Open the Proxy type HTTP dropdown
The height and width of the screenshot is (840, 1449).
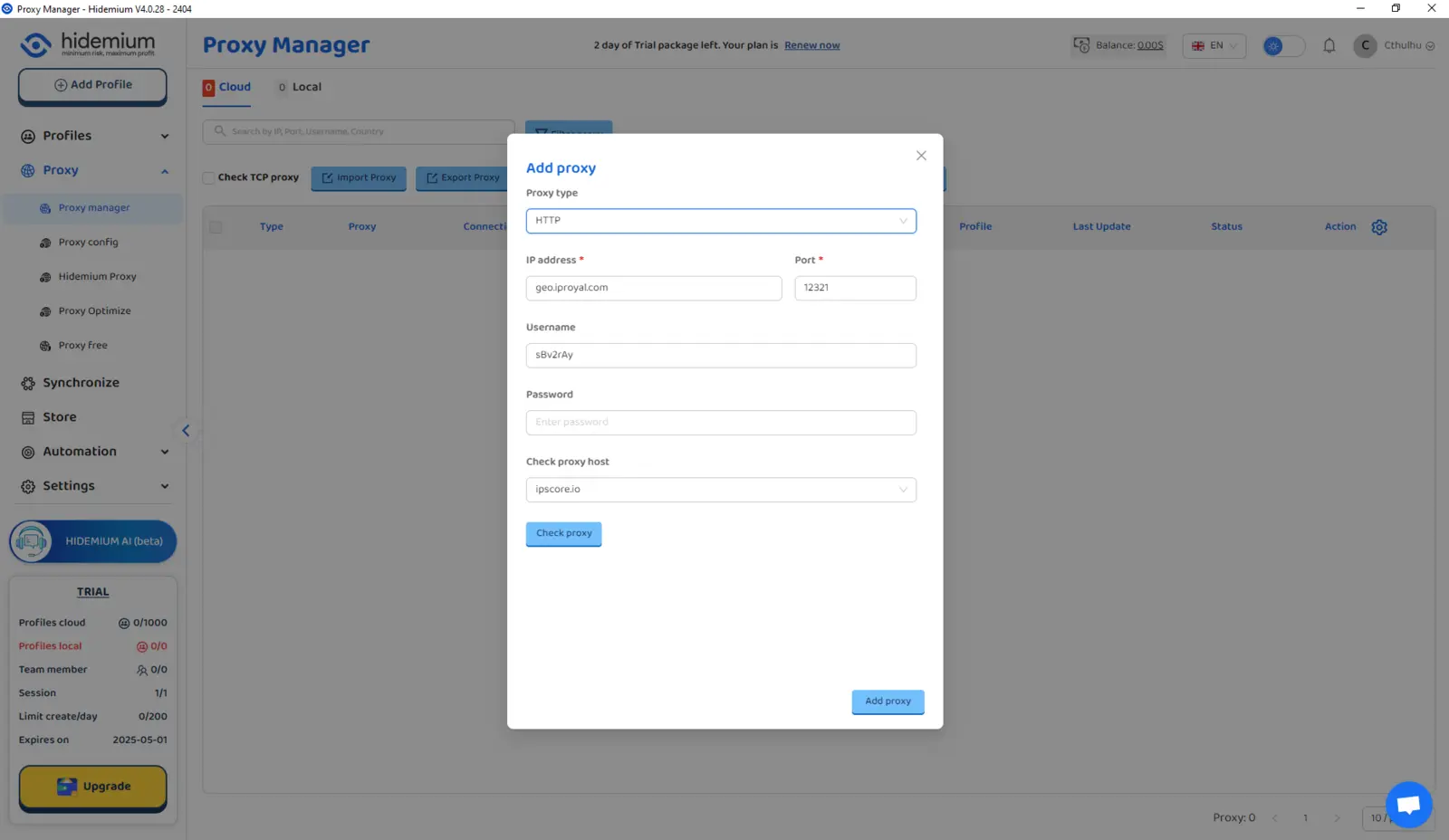pos(721,221)
